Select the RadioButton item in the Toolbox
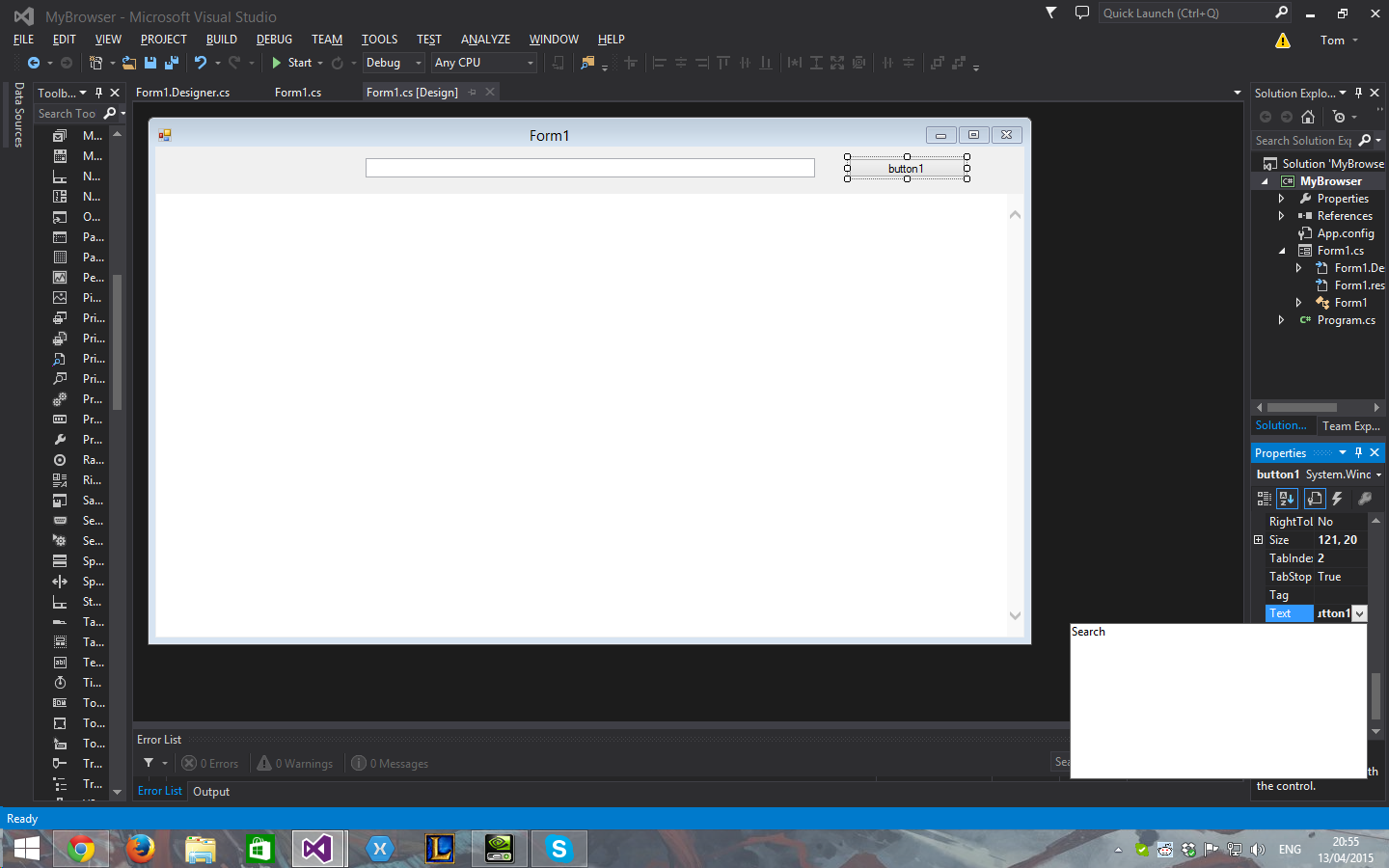1389x868 pixels. (77, 460)
